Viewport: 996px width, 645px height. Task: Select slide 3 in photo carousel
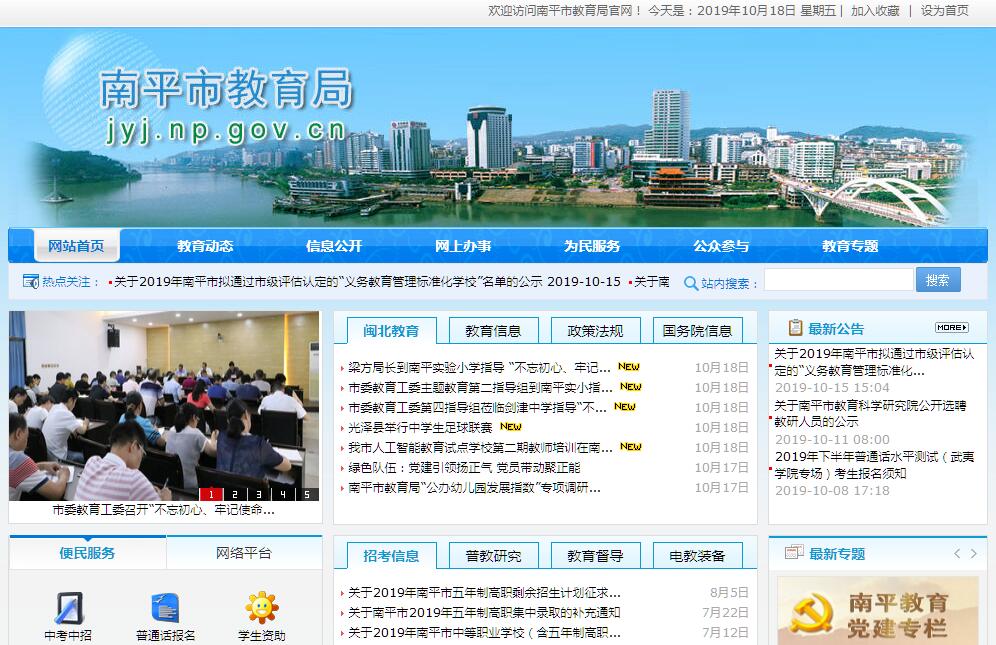tap(259, 494)
